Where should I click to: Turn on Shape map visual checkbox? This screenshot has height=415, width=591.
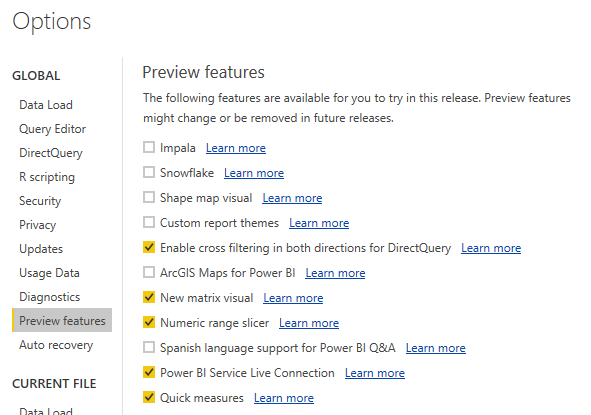[x=149, y=197]
